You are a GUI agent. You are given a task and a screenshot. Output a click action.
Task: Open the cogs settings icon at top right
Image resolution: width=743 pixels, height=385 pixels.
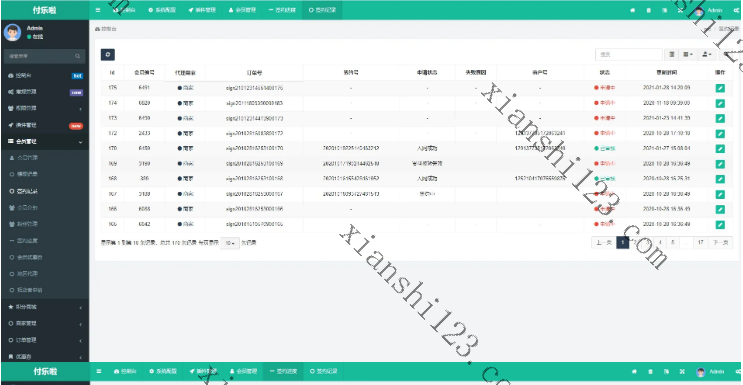tap(736, 10)
